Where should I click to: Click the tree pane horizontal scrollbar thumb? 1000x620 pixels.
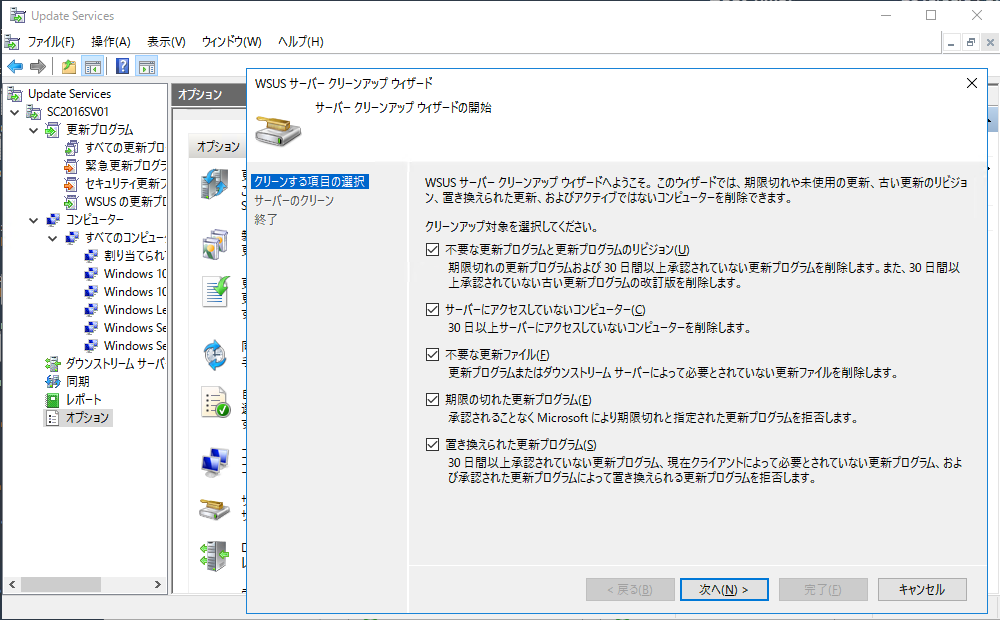click(x=61, y=584)
